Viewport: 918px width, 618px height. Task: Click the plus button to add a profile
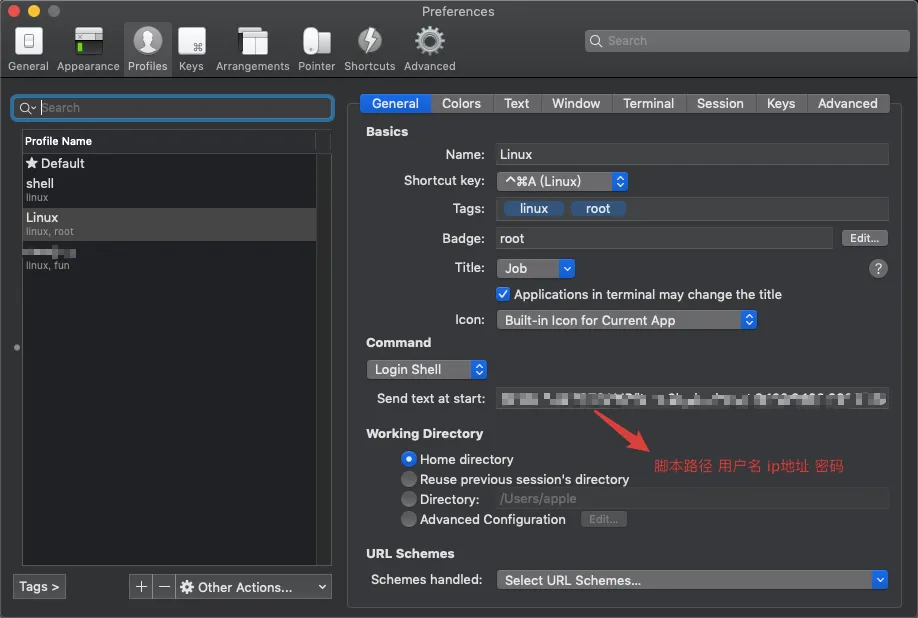click(141, 587)
